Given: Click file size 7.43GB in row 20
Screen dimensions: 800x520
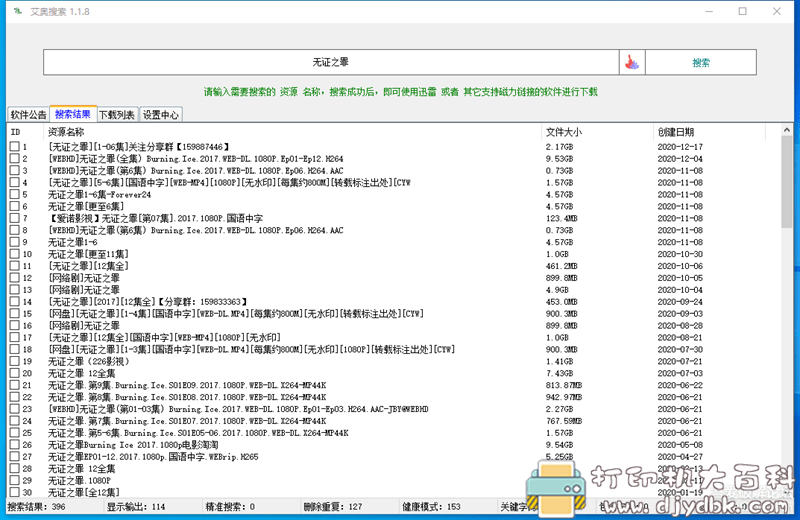Looking at the screenshot, I should pos(559,373).
